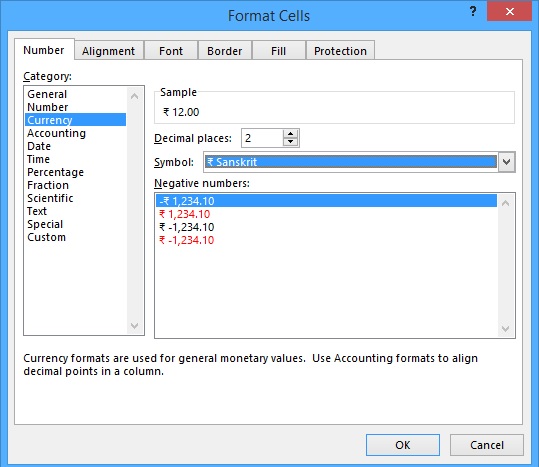Click Category list scroll down arrow
This screenshot has height=467, width=539.
[x=134, y=325]
